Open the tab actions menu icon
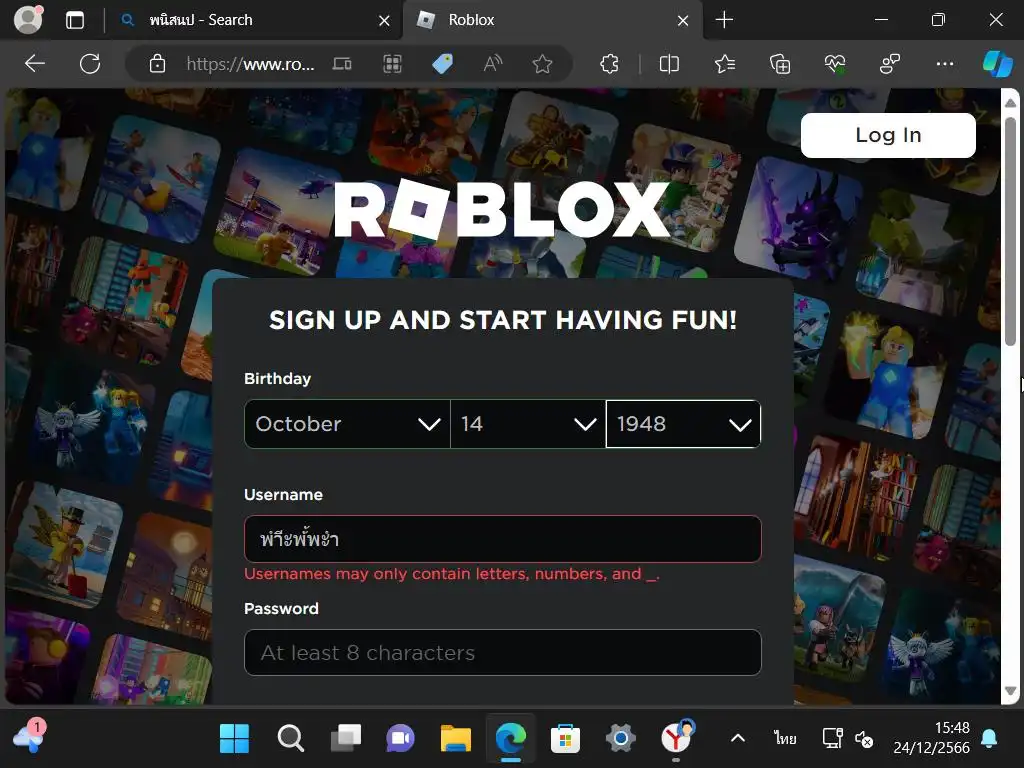The height and width of the screenshot is (768, 1024). pyautogui.click(x=75, y=20)
